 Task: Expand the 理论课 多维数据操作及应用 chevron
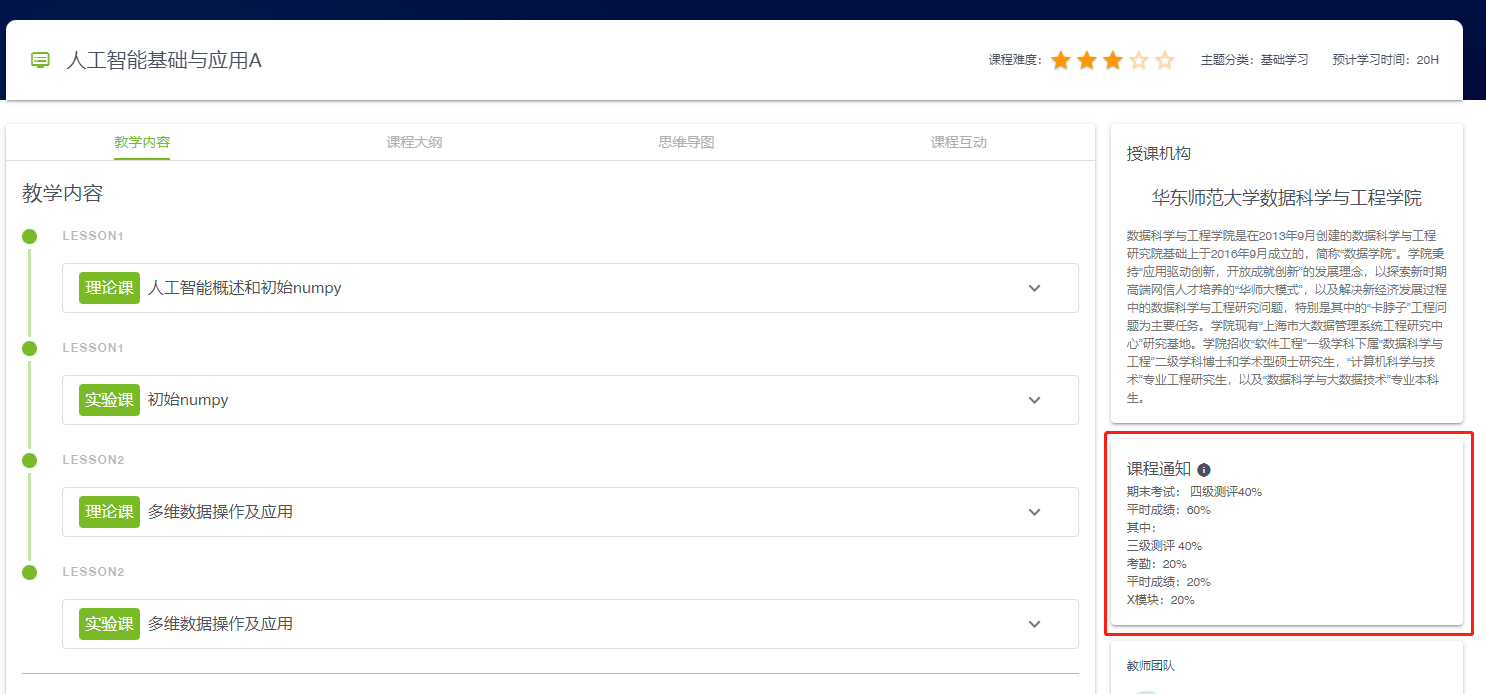click(1034, 512)
